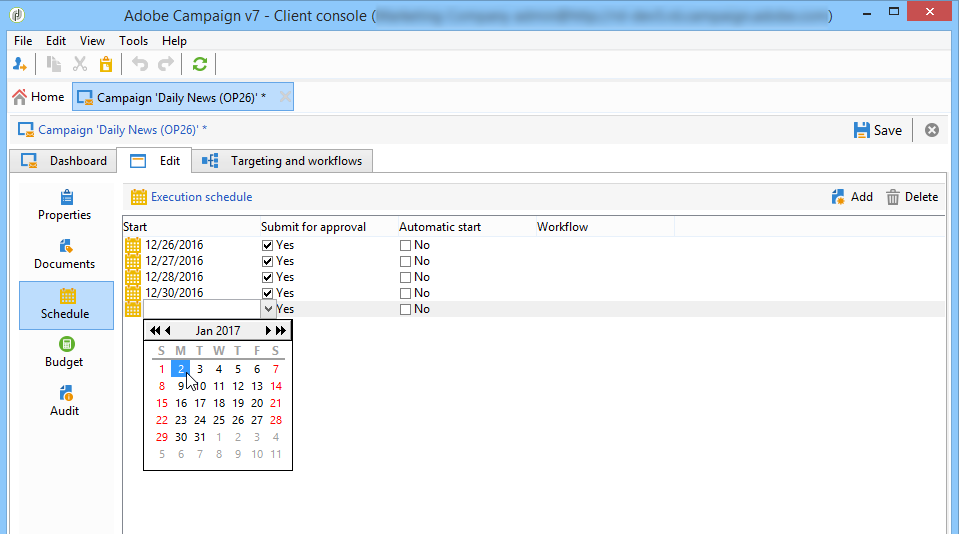Save the campaign
The width and height of the screenshot is (972, 548).
coord(878,130)
